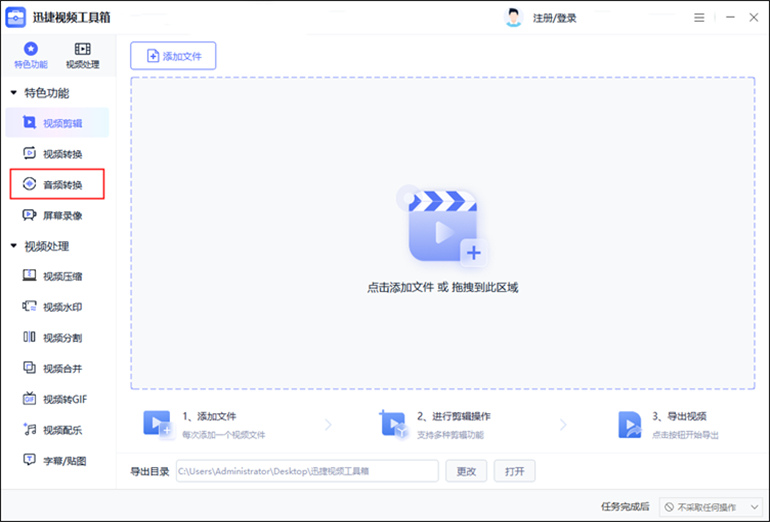Open 音频转换 in the sidebar
The image size is (770, 522).
(57, 184)
